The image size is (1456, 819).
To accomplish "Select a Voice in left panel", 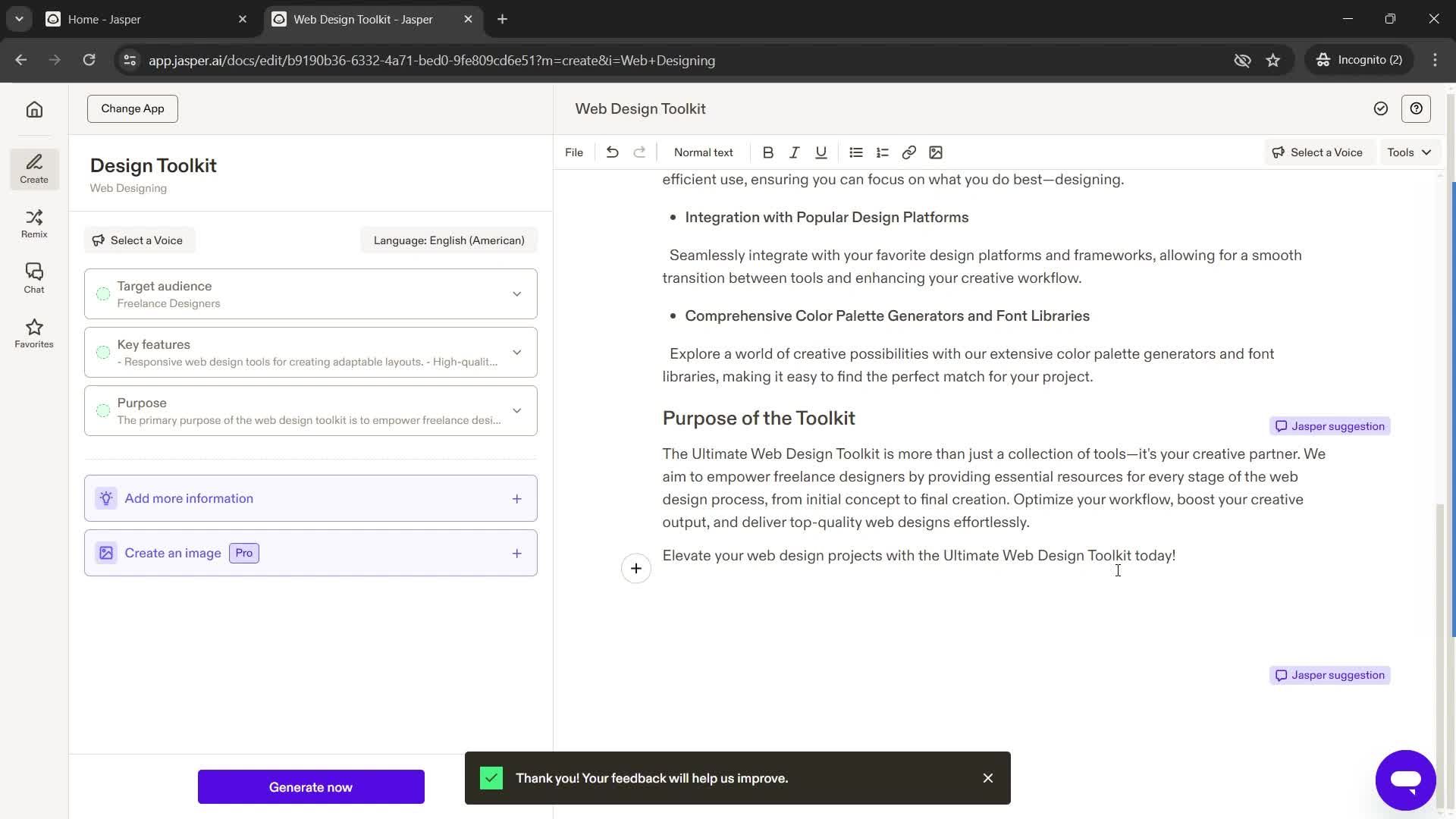I will click(x=140, y=240).
